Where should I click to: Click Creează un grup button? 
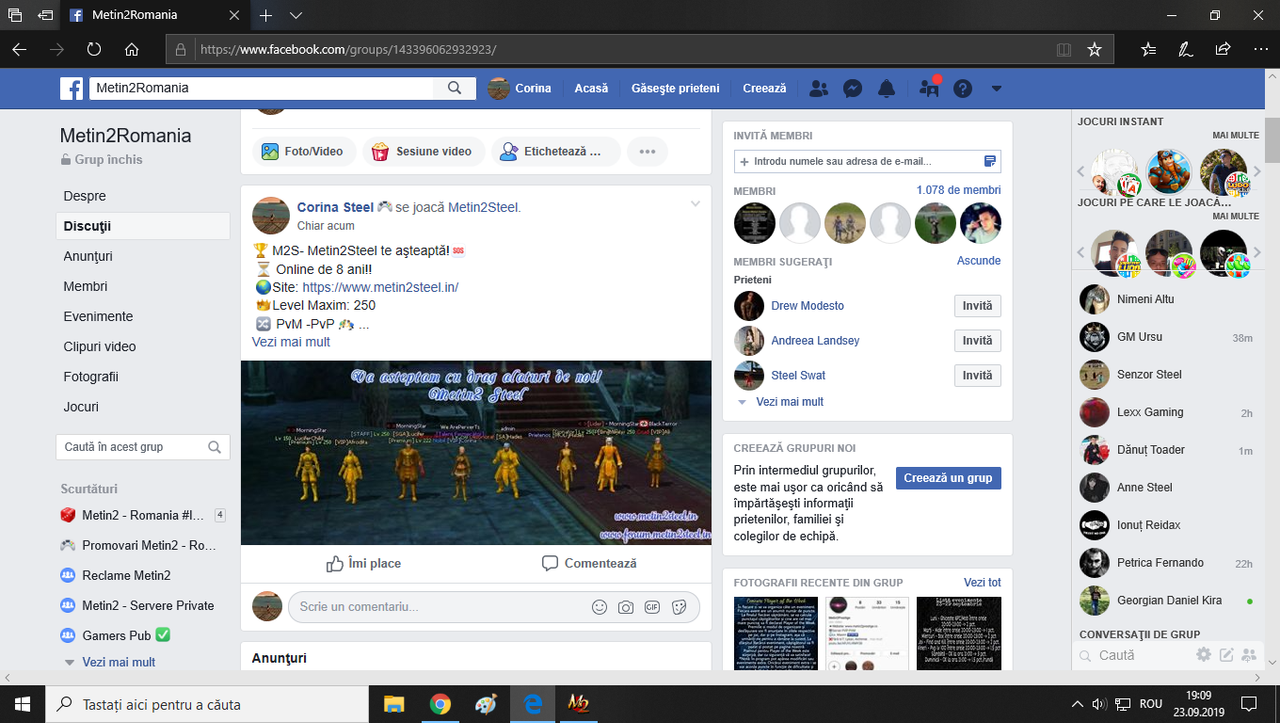pos(948,478)
